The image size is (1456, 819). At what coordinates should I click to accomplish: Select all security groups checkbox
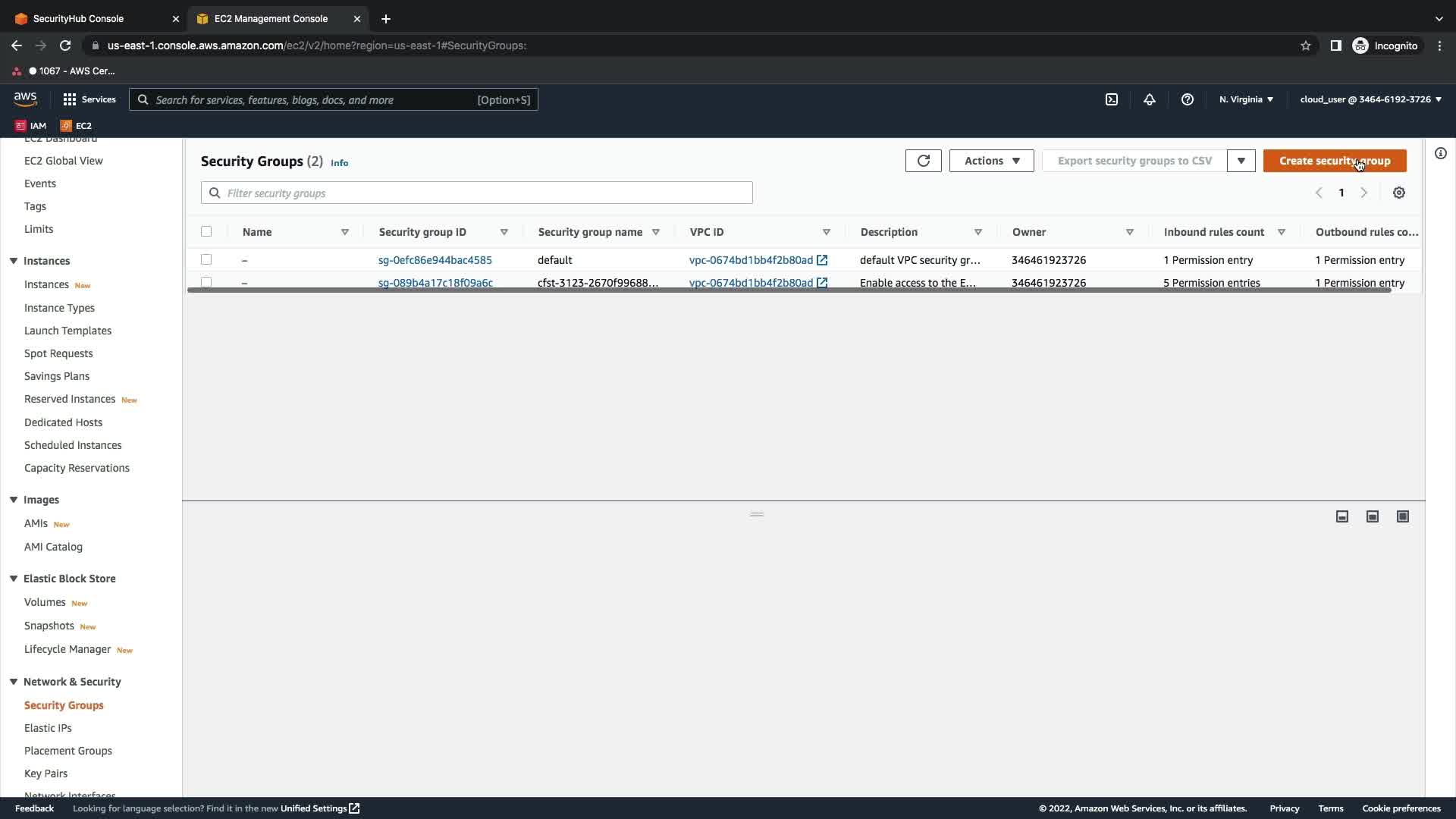(x=206, y=232)
